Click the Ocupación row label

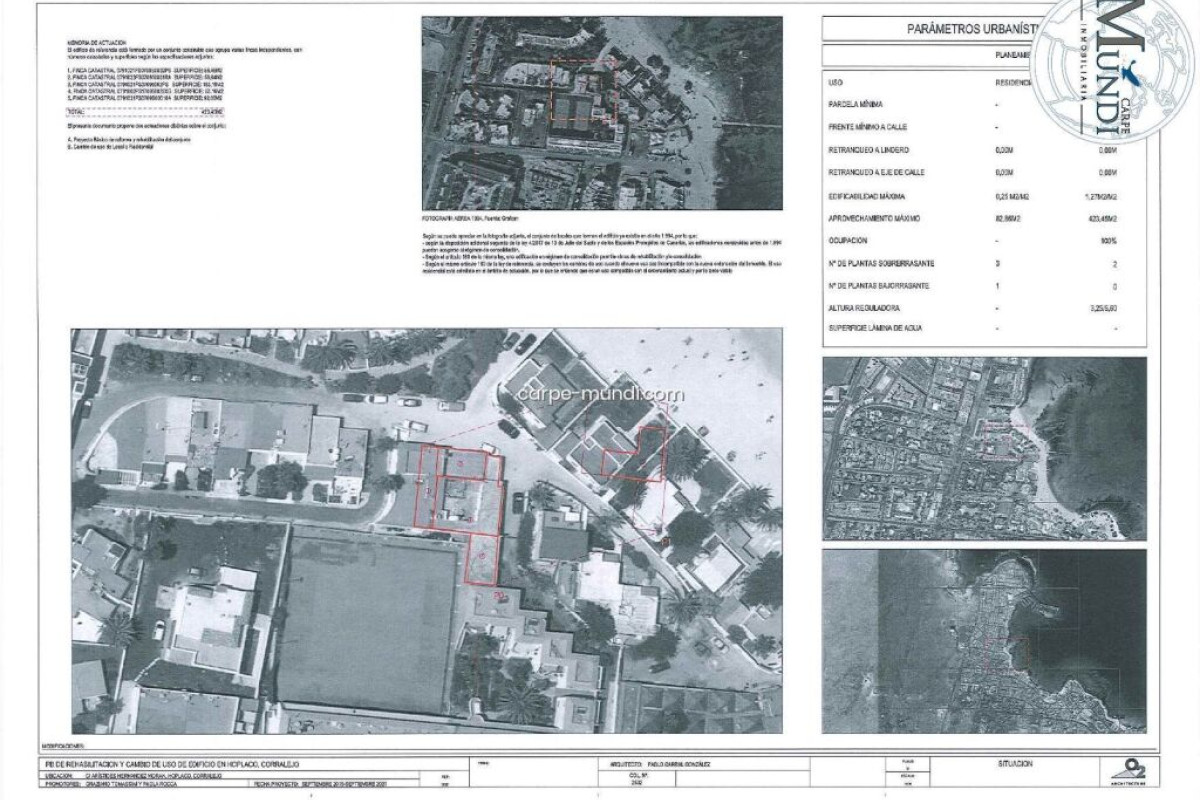[x=848, y=241]
